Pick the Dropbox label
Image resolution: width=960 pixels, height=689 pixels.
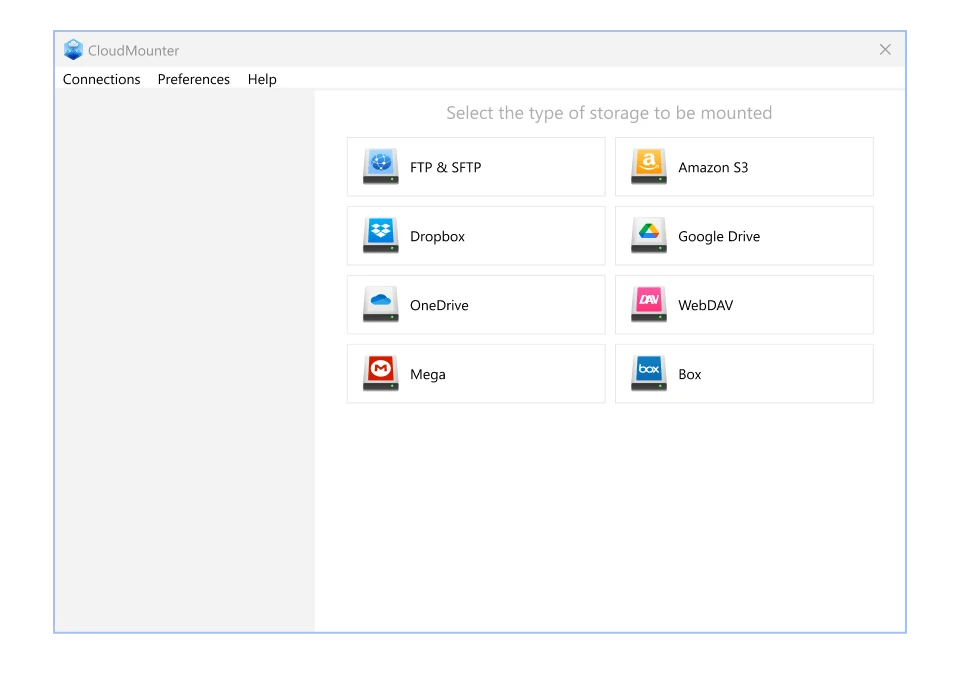tap(437, 236)
